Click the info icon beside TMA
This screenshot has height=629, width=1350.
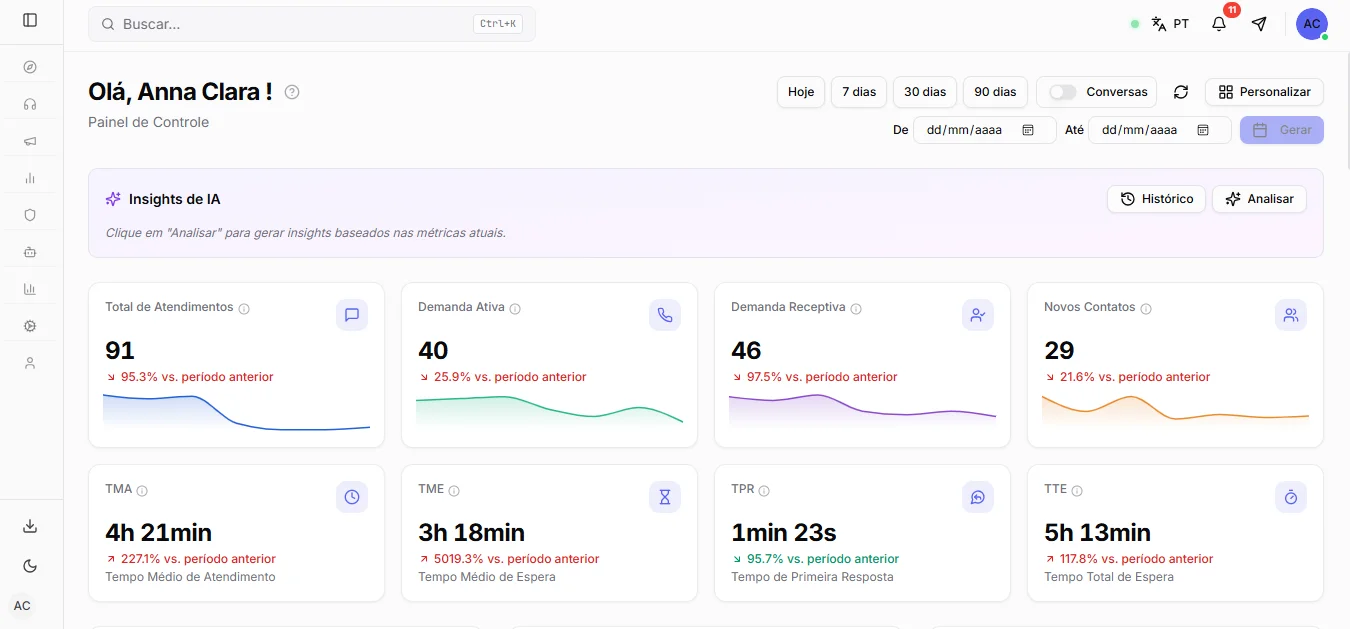click(x=142, y=491)
